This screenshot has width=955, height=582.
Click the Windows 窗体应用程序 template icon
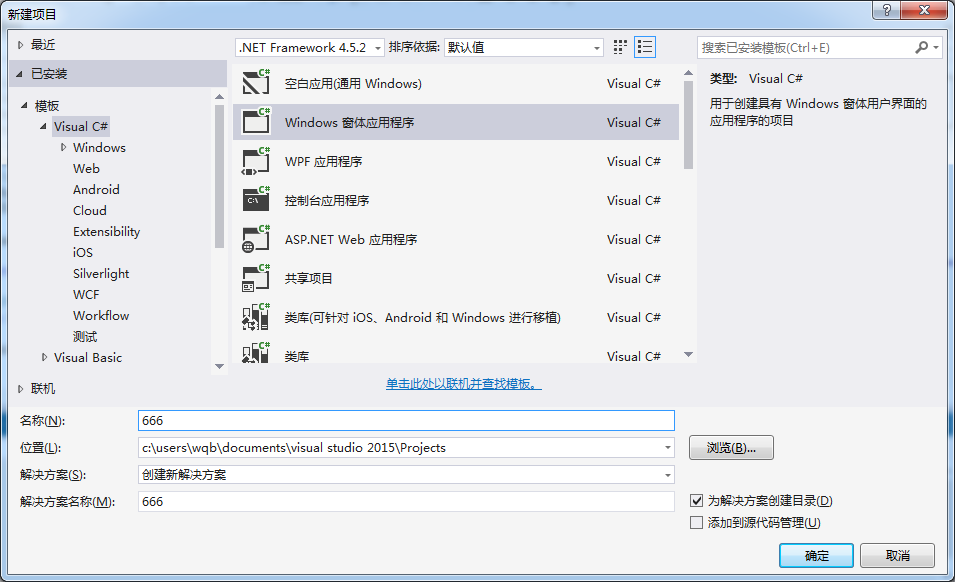[x=256, y=121]
